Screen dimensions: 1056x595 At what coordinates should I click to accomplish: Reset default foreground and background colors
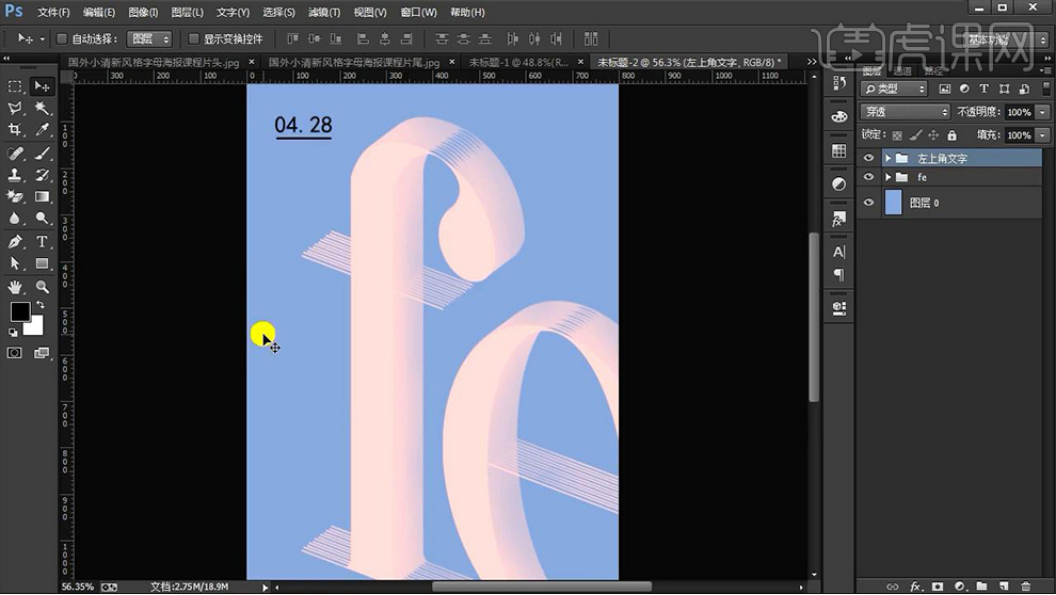[13, 332]
